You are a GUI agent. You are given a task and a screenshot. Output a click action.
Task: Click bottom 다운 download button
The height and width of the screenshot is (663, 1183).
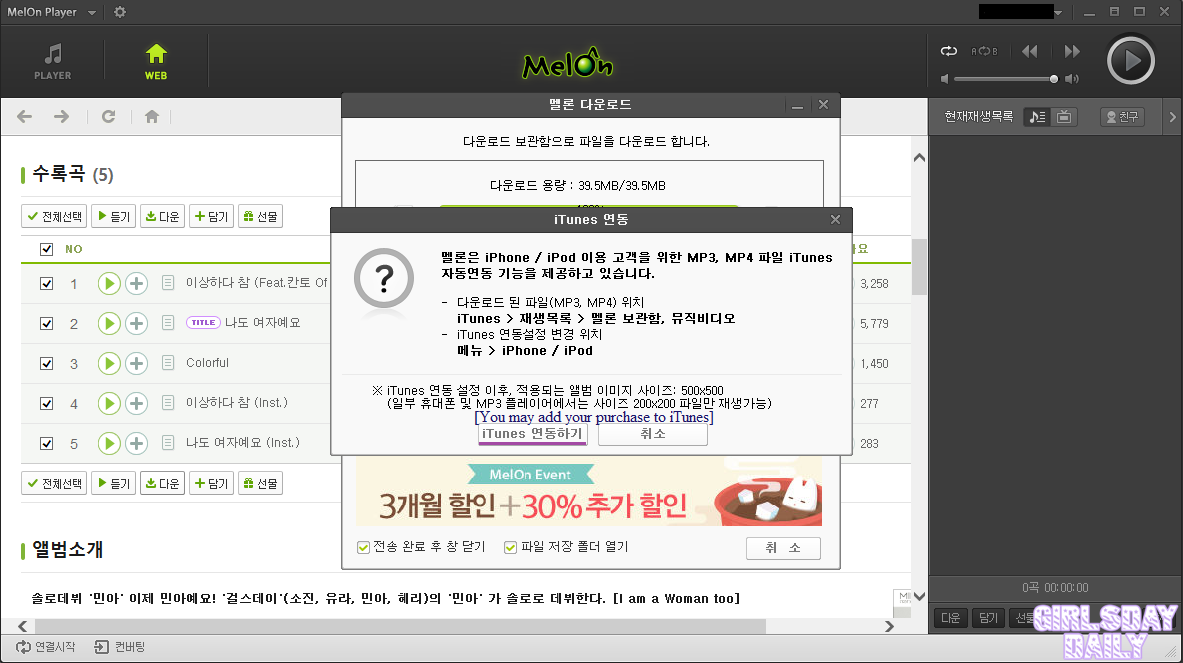coord(162,483)
